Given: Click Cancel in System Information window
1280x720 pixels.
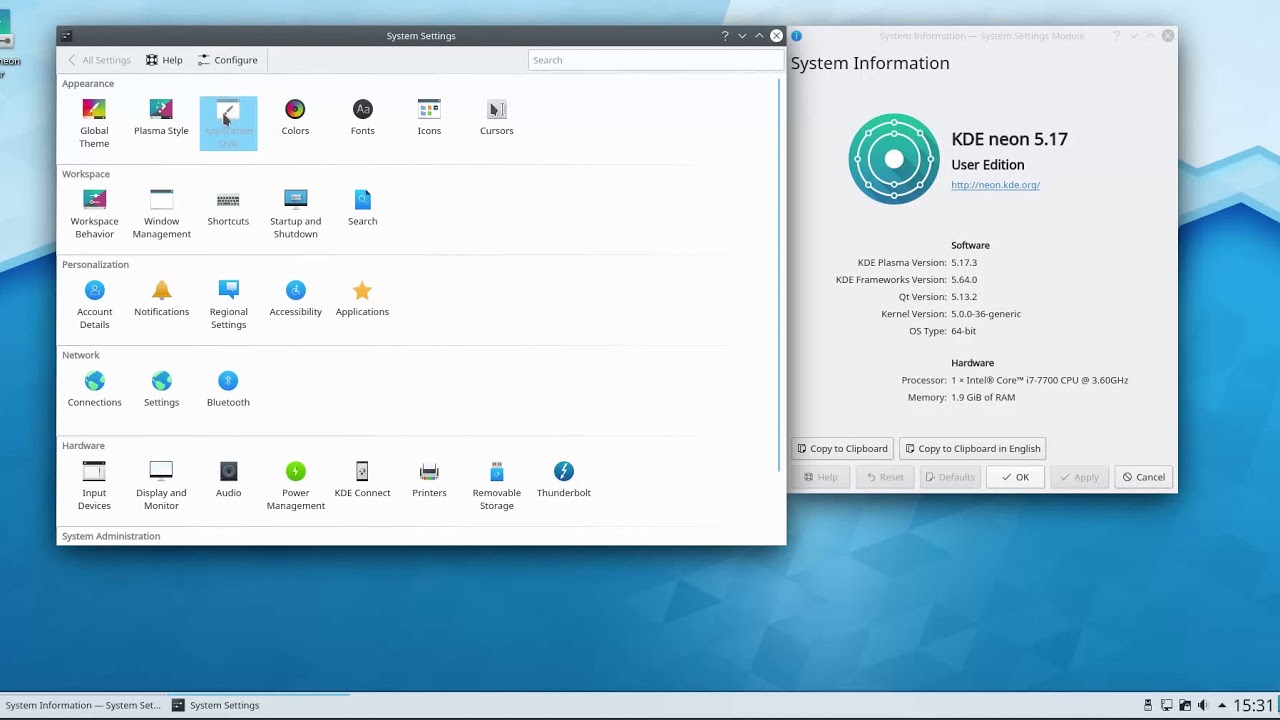Looking at the screenshot, I should pyautogui.click(x=1144, y=477).
